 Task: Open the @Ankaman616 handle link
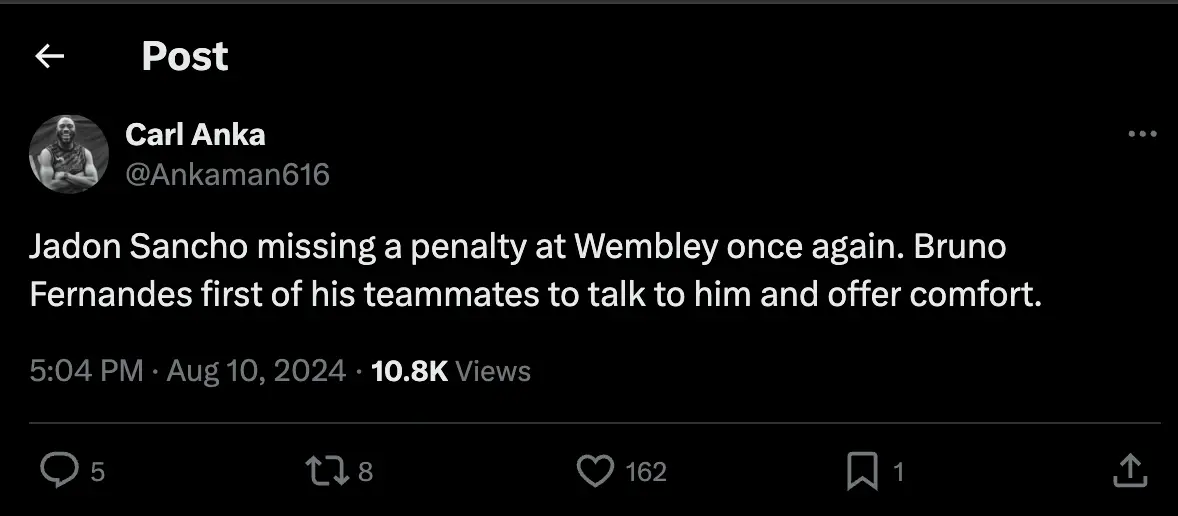click(x=227, y=174)
